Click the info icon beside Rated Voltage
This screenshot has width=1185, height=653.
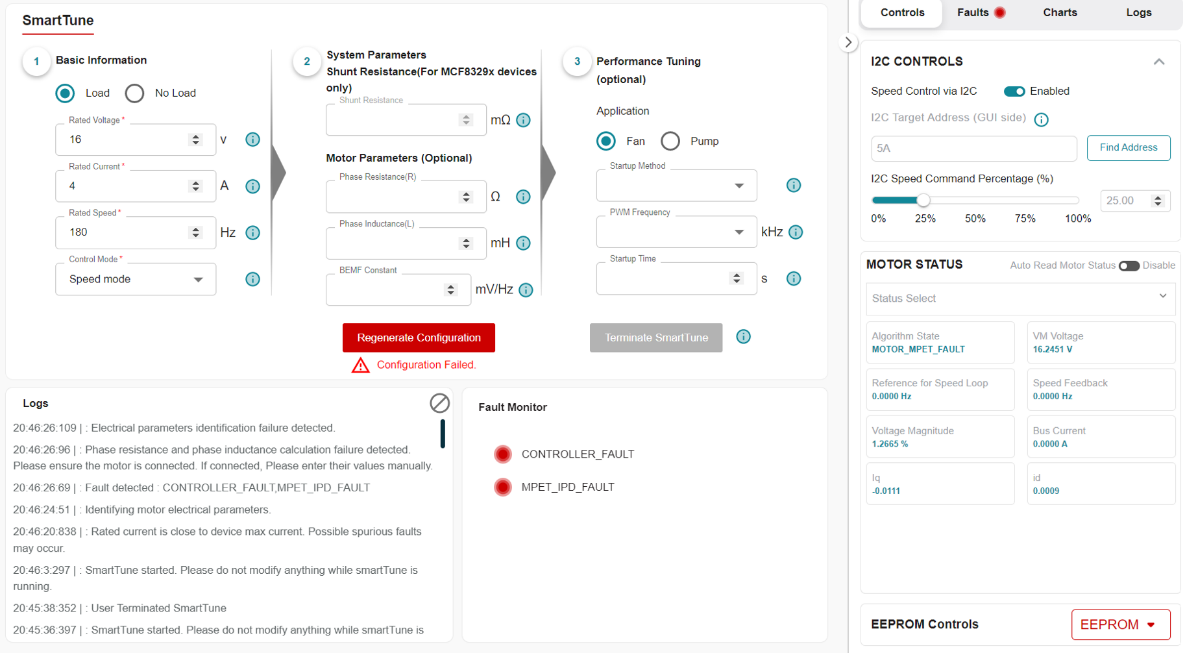point(253,140)
